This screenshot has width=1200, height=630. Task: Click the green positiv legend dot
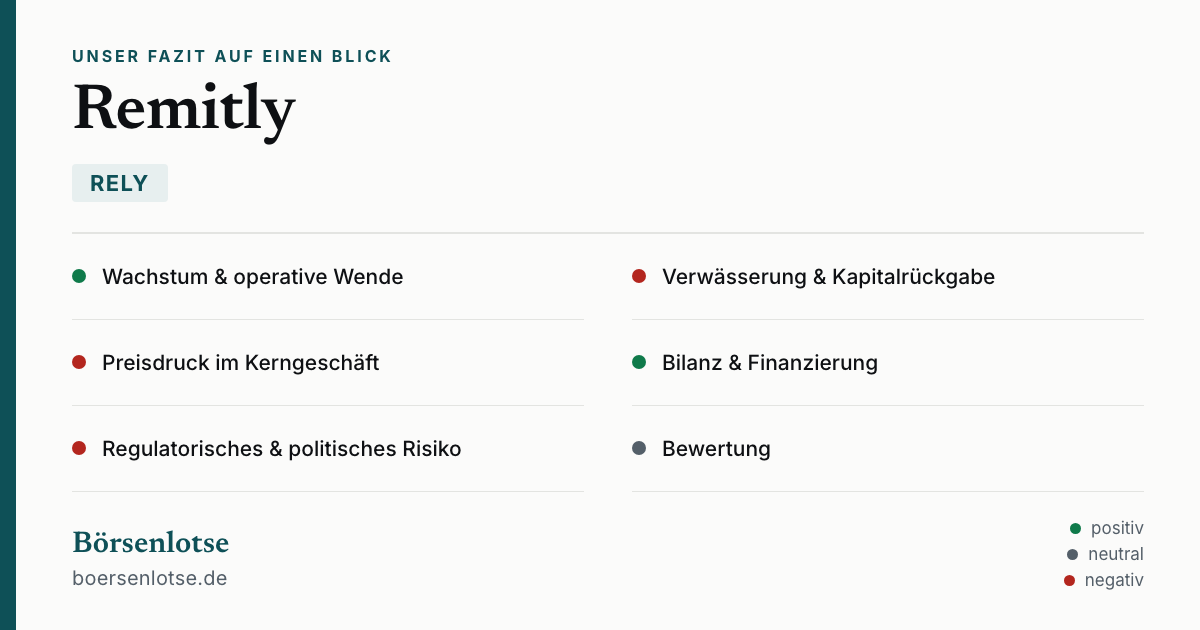(x=1076, y=528)
